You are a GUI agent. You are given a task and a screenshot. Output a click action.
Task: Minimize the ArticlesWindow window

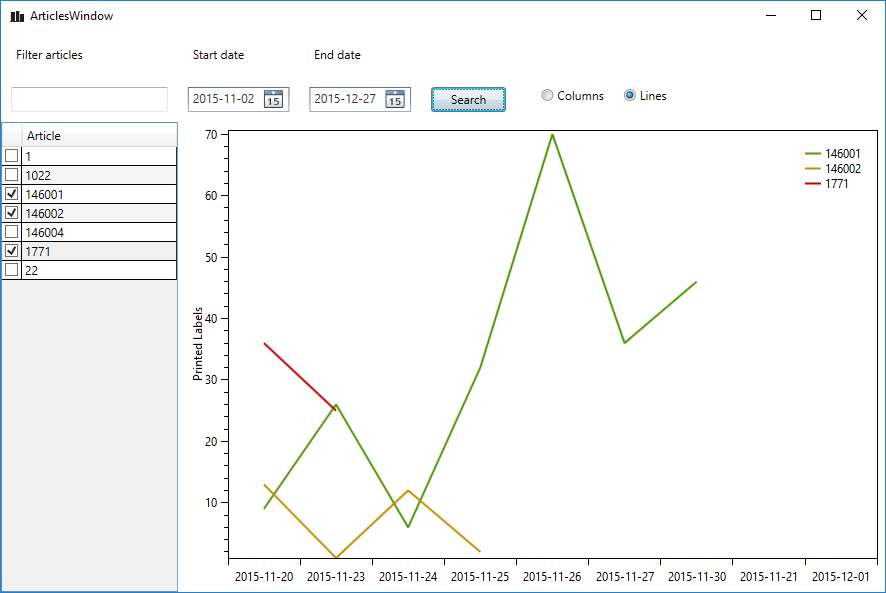click(x=771, y=15)
